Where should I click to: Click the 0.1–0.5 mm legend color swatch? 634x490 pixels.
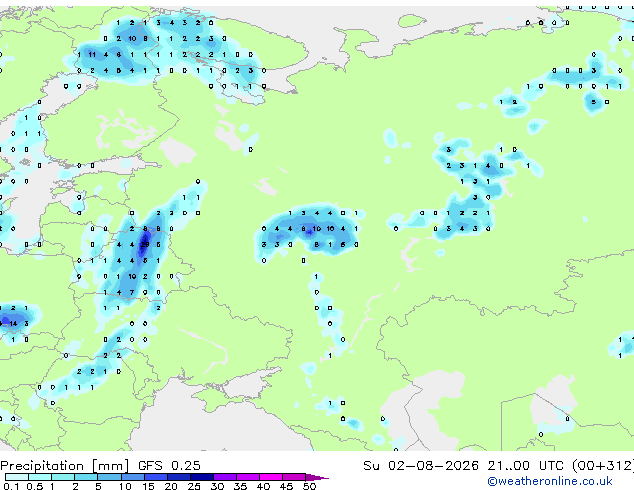[x=17, y=477]
